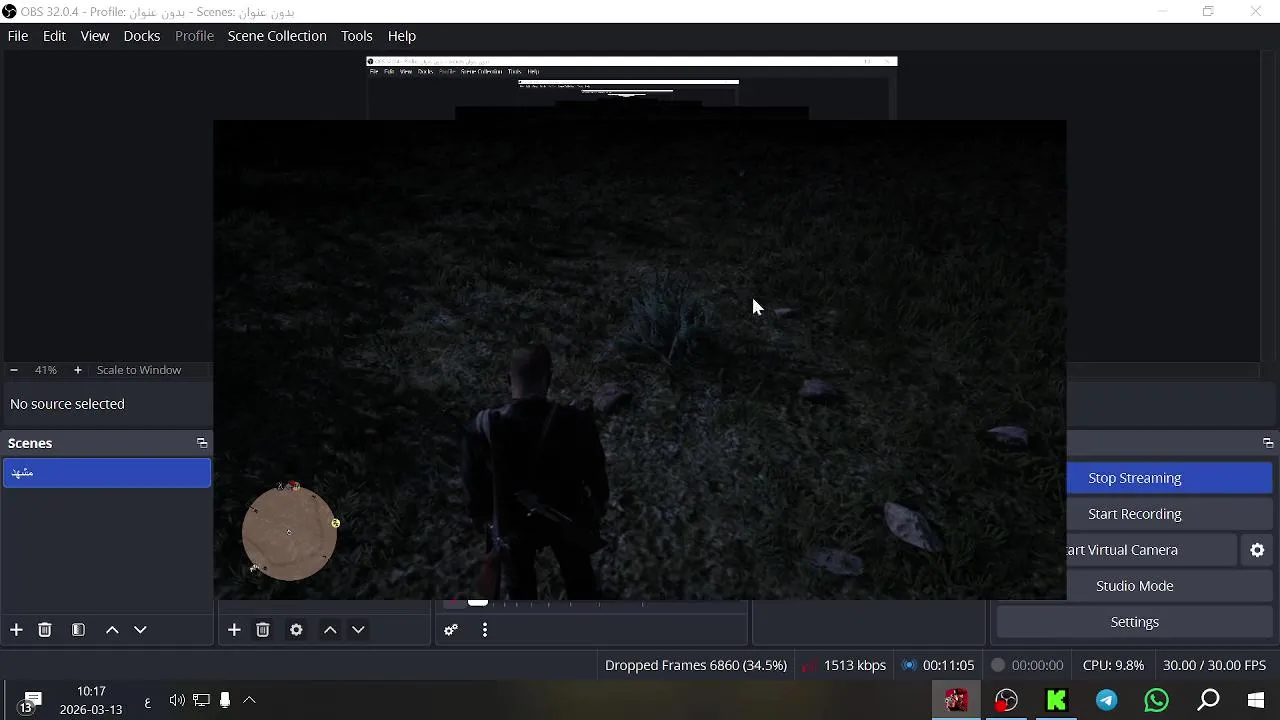Open the File menu
The height and width of the screenshot is (720, 1280).
18,36
